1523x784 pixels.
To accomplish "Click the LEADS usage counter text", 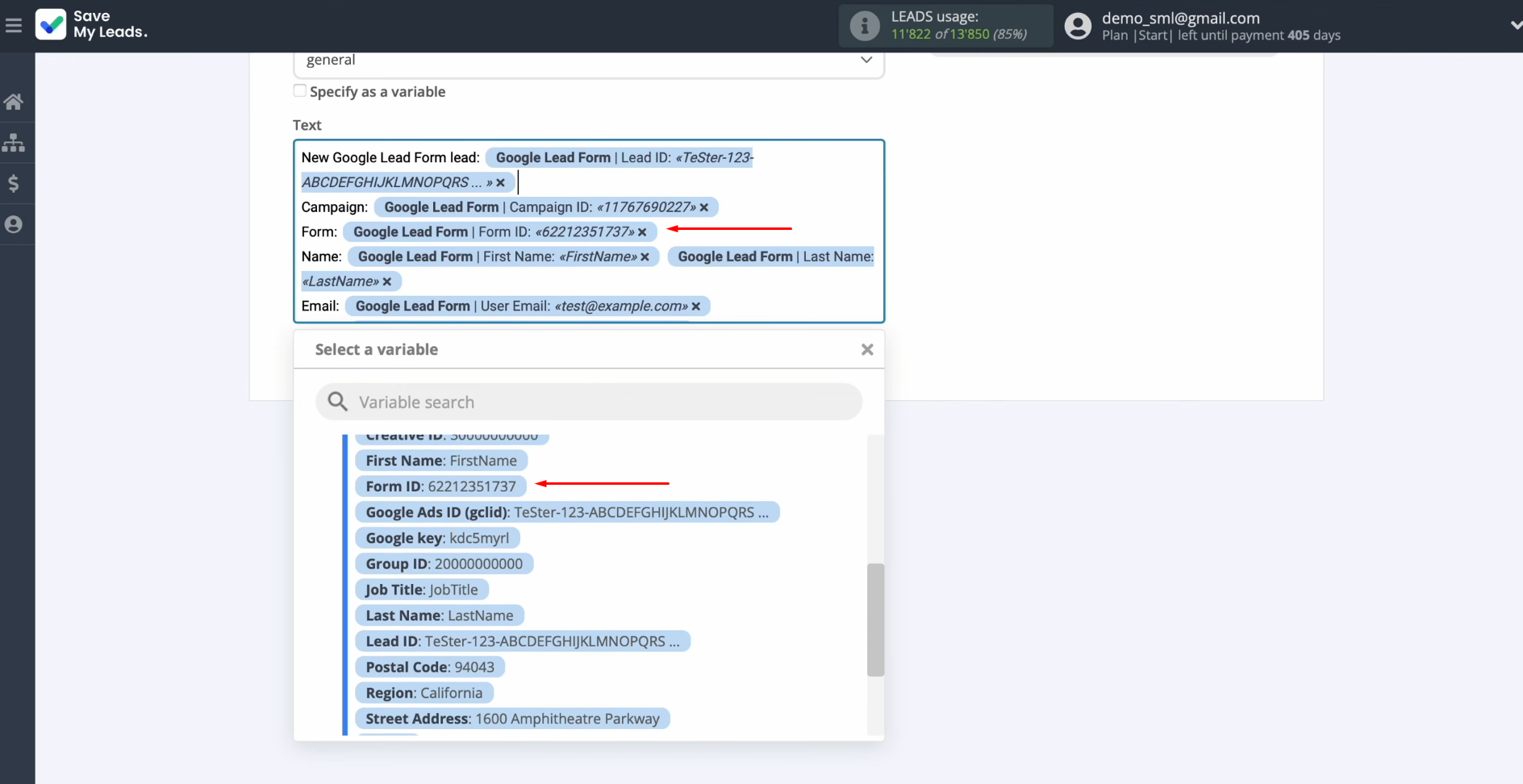I will point(958,34).
